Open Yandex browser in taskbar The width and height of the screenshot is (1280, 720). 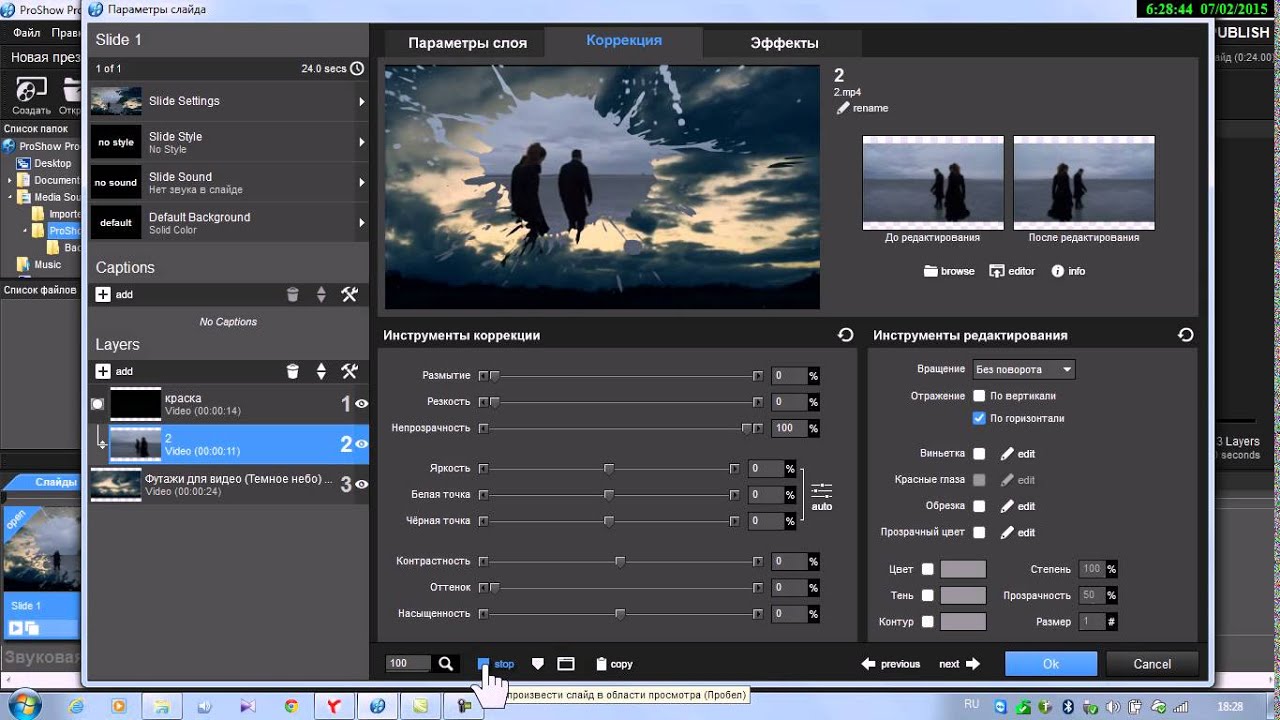(x=332, y=706)
